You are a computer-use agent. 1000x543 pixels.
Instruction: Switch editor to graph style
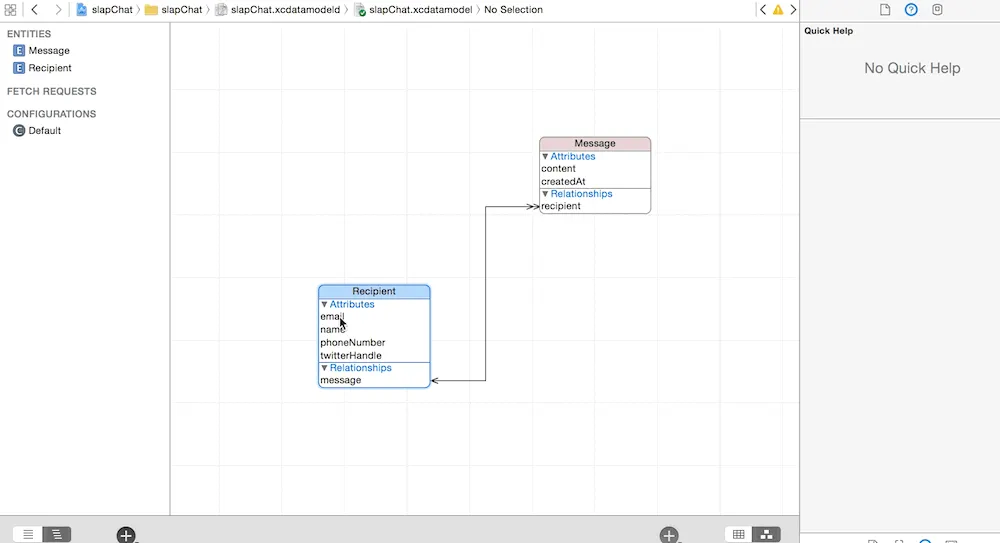(767, 535)
